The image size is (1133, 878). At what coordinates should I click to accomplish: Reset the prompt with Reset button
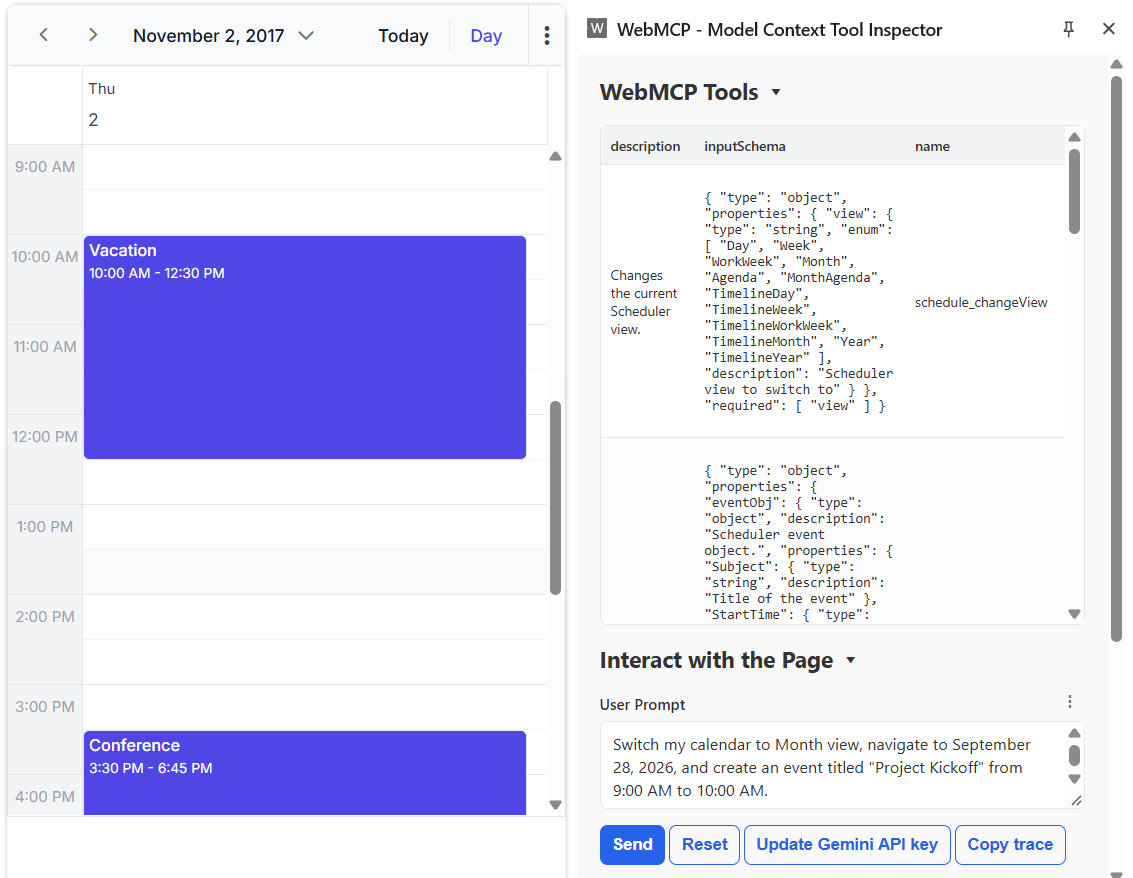(705, 844)
